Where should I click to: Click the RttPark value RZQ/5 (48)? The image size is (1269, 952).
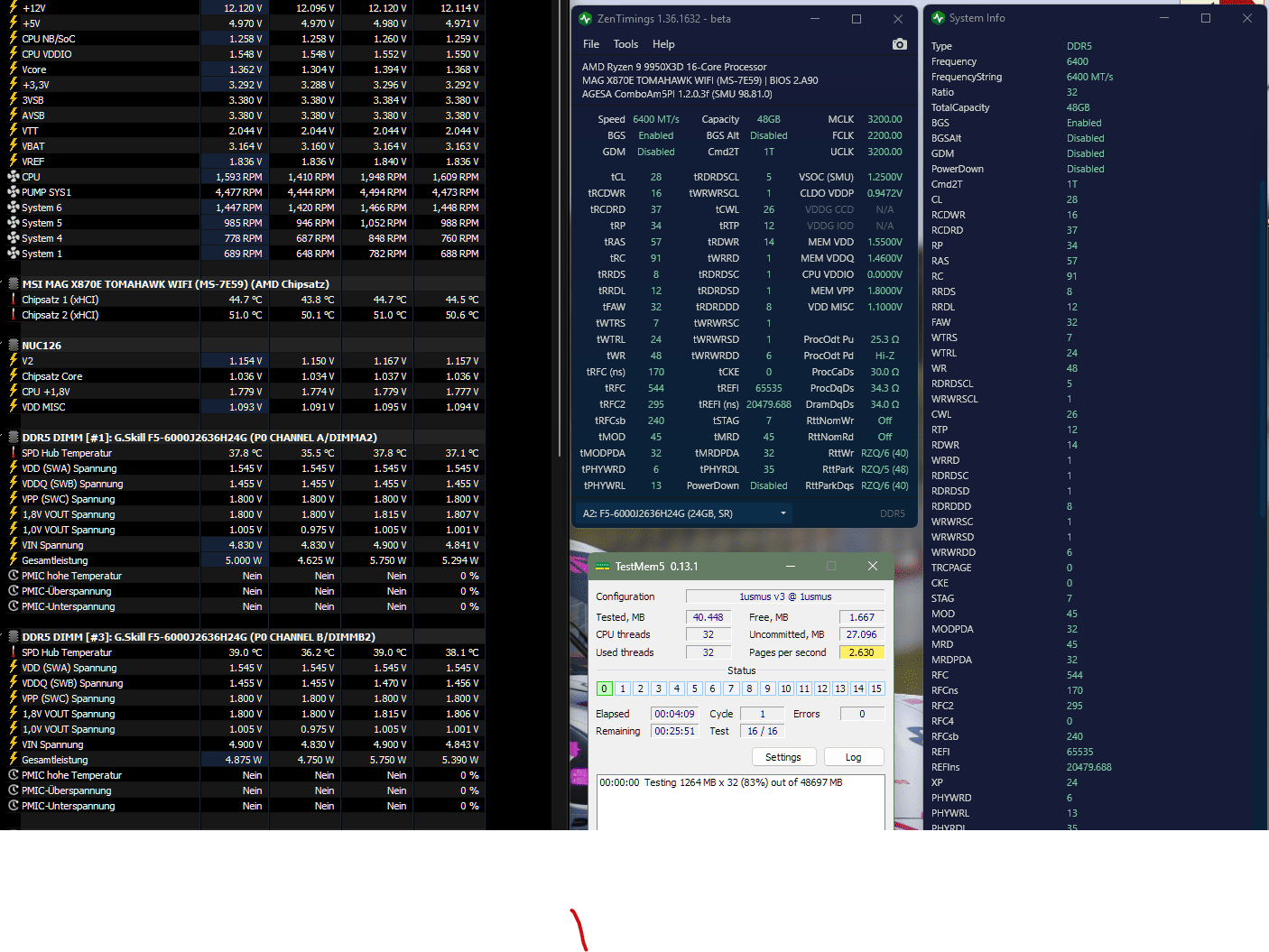(x=885, y=469)
